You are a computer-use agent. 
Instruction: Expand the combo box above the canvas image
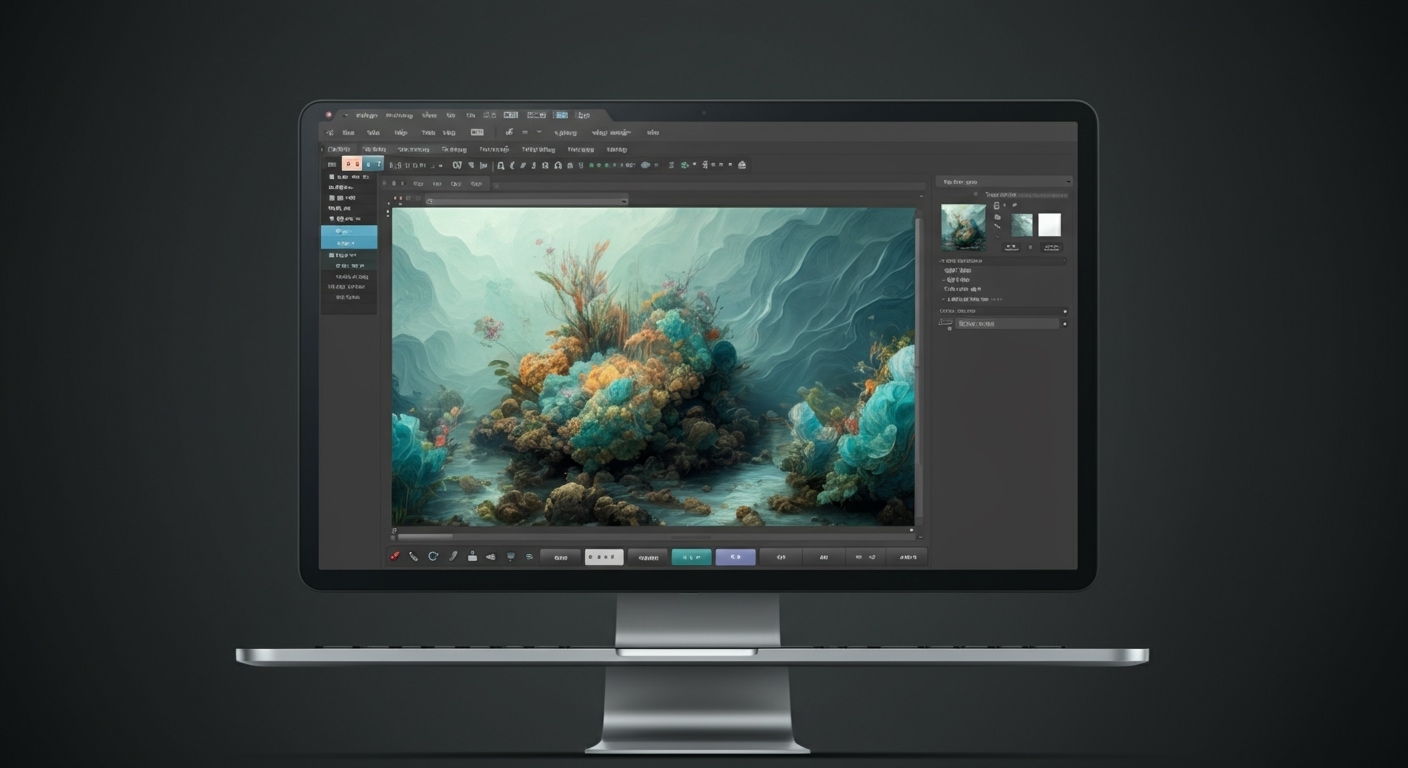pos(526,200)
